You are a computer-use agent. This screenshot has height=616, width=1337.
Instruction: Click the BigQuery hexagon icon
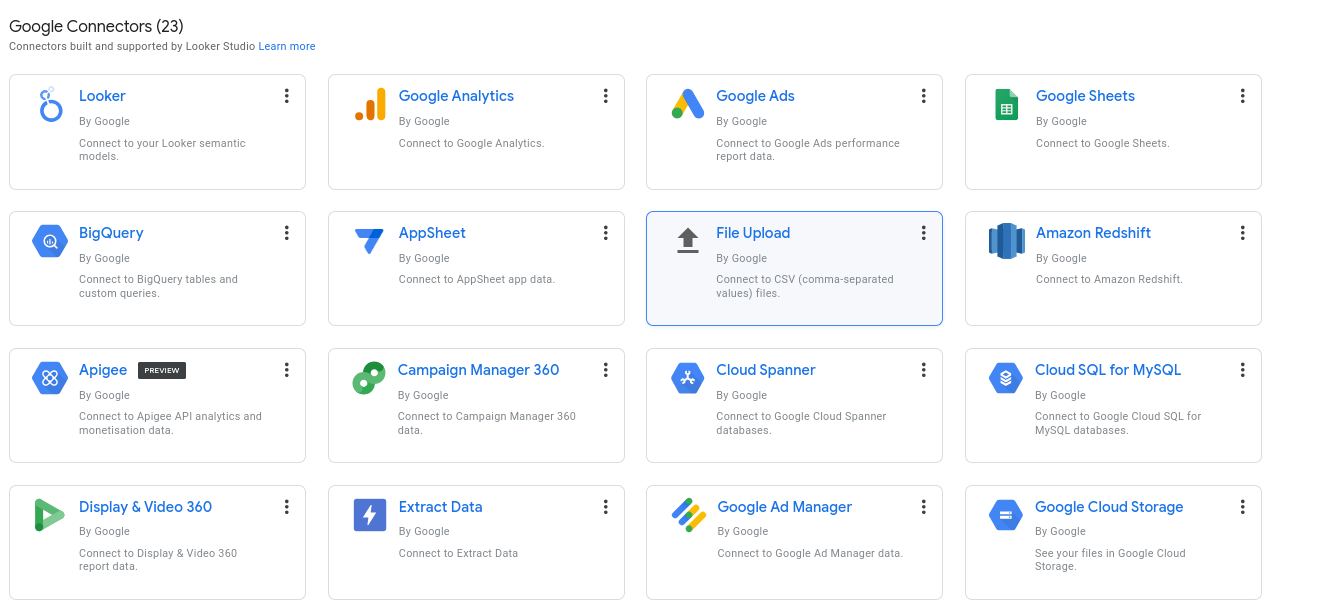pos(50,241)
